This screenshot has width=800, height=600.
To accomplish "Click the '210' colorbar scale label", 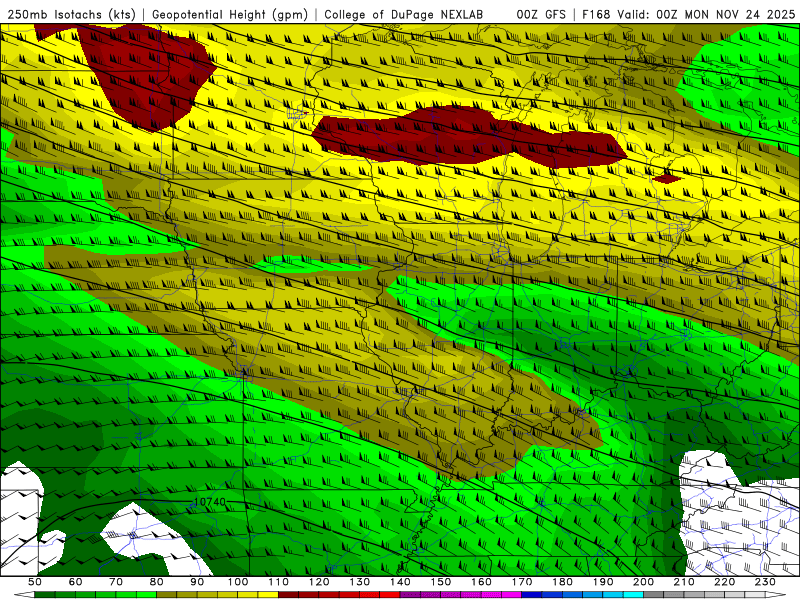I will click(x=684, y=582).
